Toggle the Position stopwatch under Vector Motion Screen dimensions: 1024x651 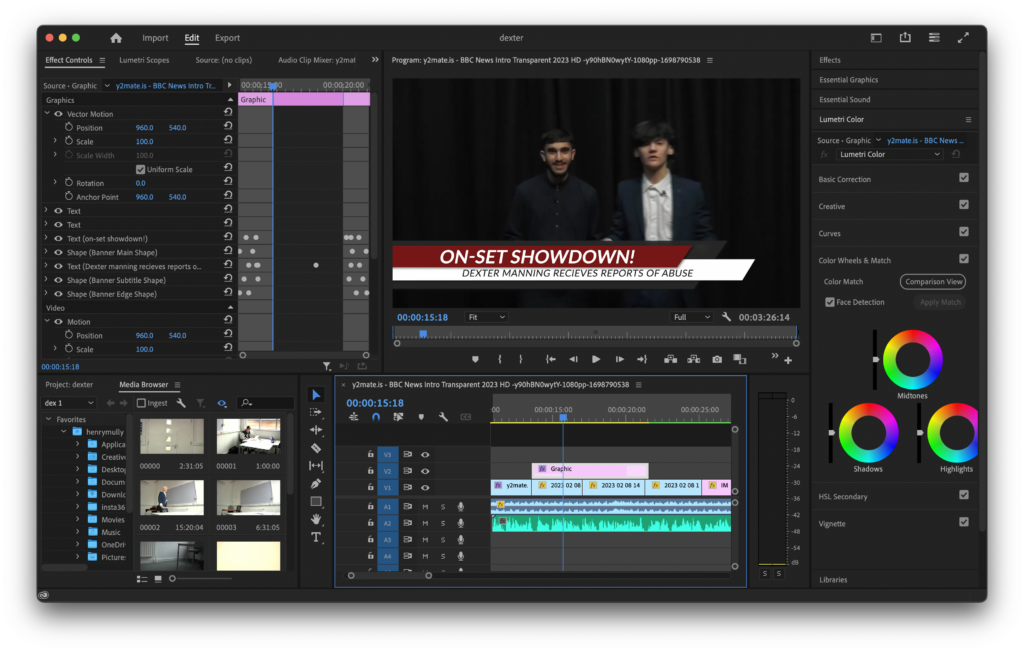69,127
